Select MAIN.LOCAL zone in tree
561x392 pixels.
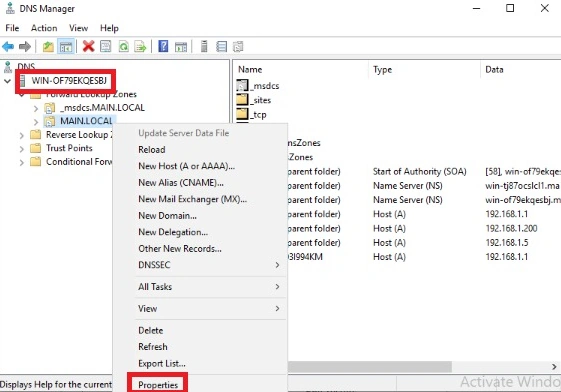point(86,121)
